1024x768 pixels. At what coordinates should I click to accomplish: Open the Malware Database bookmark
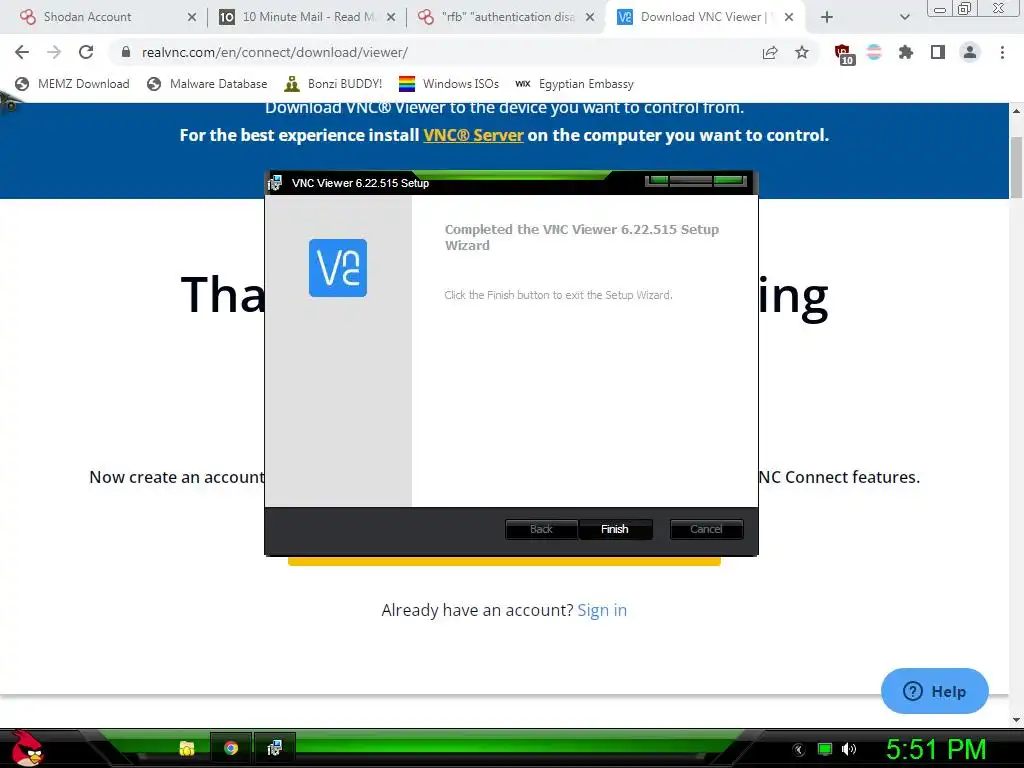coord(207,84)
